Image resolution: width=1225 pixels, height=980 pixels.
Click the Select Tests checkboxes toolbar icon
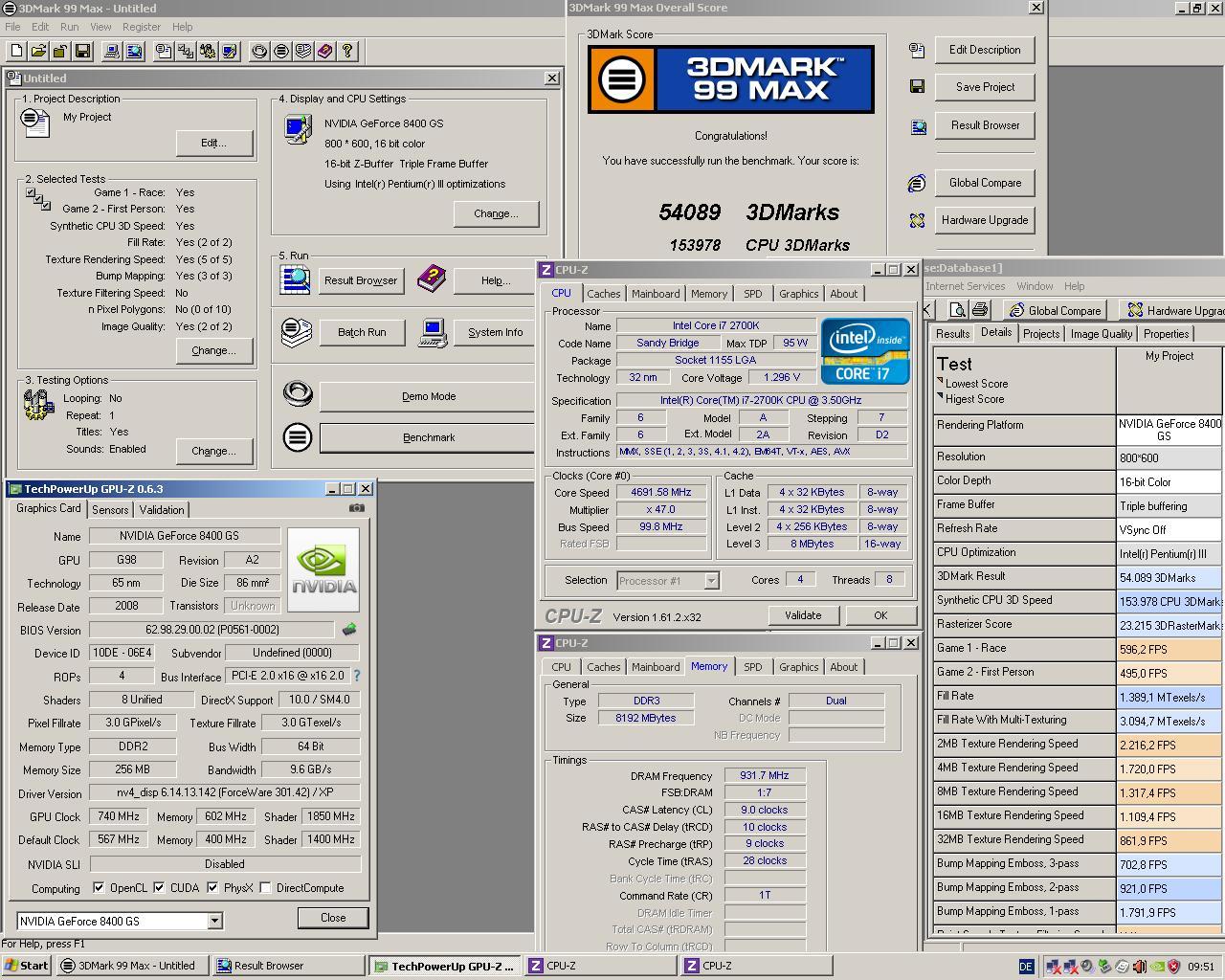point(187,51)
